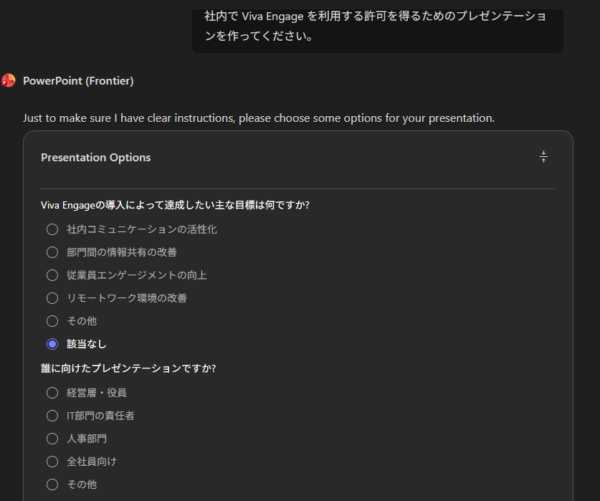The image size is (600, 501).
Task: Select 全社員向け audience option
Action: coord(52,461)
